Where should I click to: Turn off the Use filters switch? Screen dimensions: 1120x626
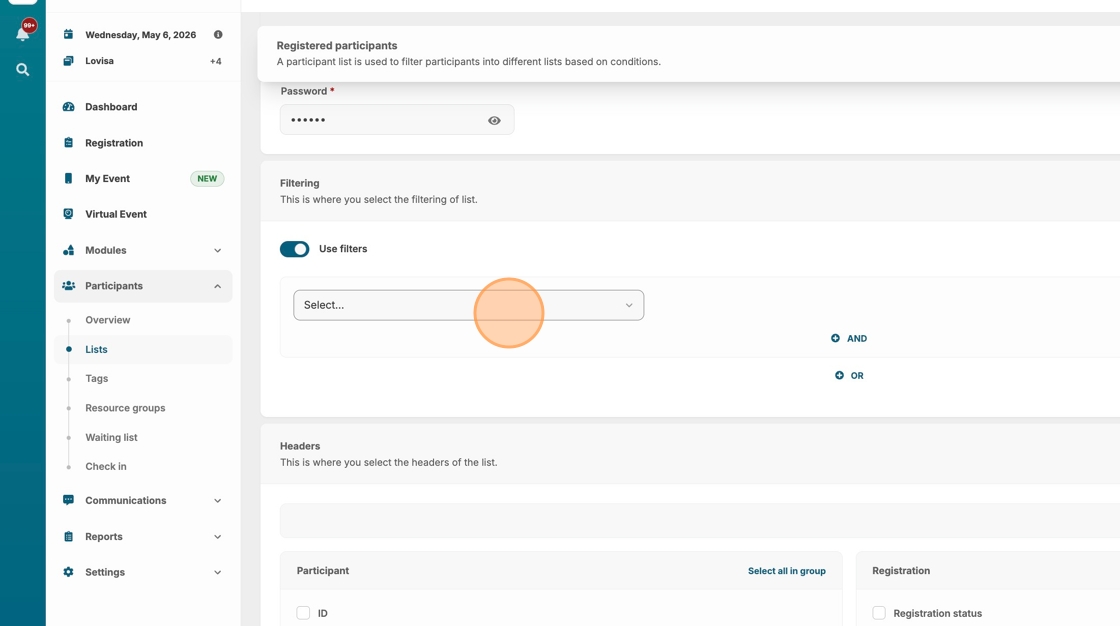[x=294, y=249]
